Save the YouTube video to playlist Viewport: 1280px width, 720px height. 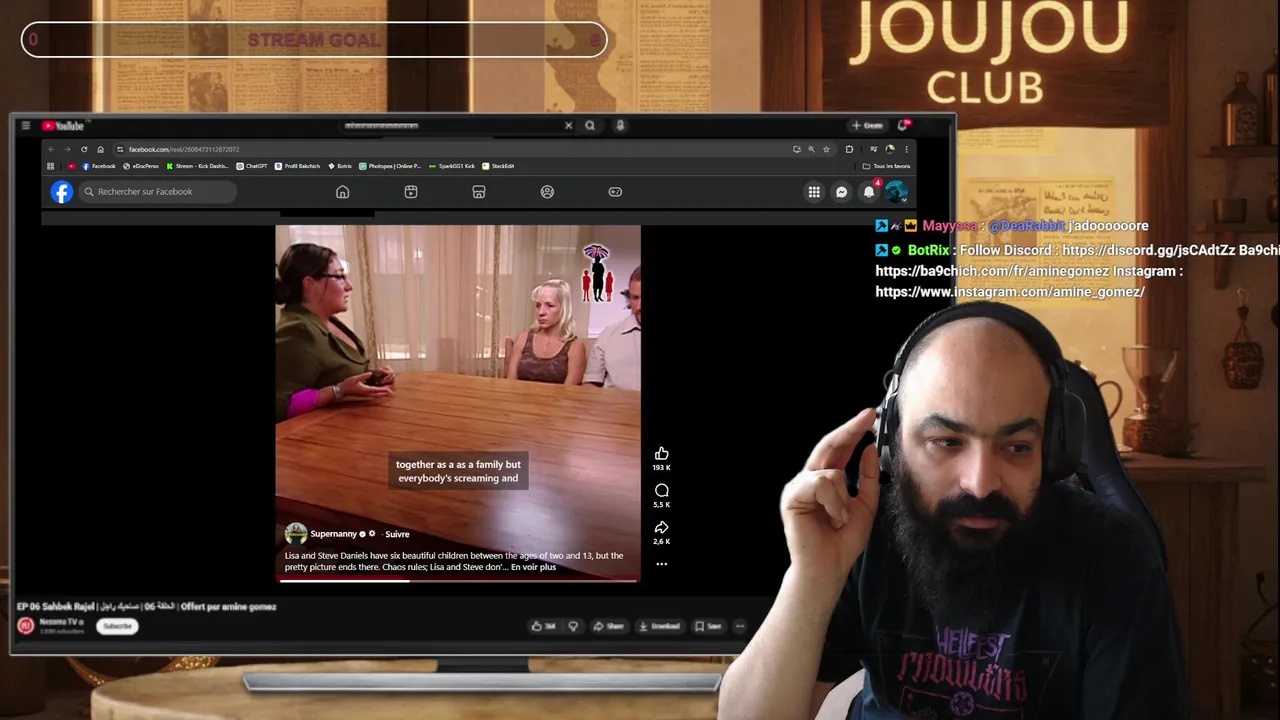(x=708, y=626)
